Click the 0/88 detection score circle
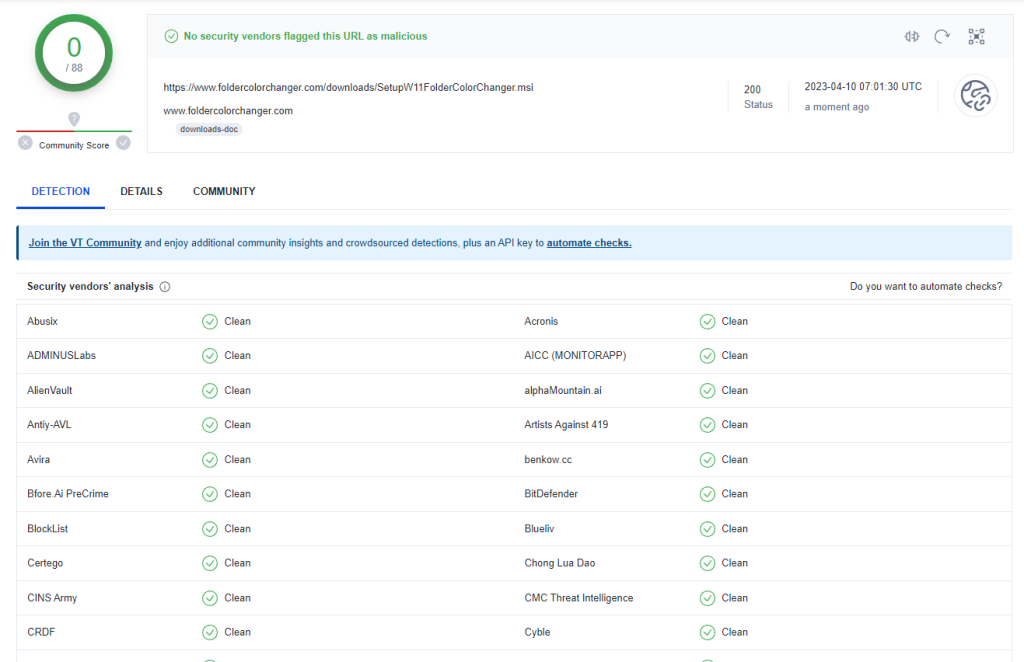 (x=74, y=53)
